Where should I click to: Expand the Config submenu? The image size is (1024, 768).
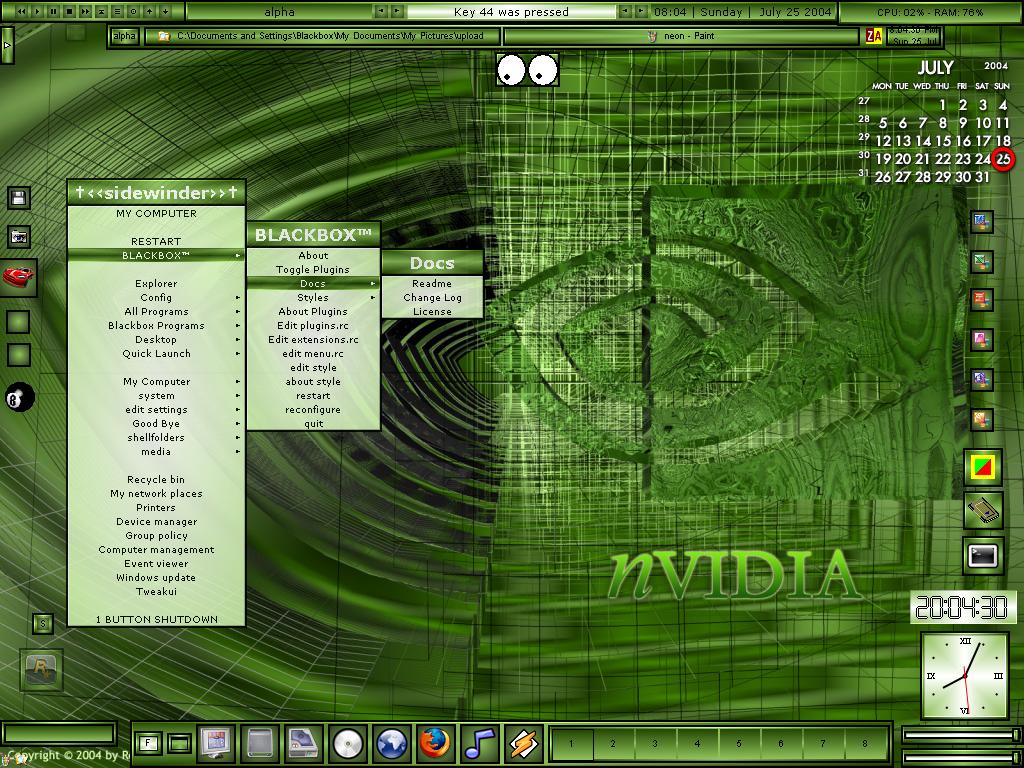(x=156, y=298)
